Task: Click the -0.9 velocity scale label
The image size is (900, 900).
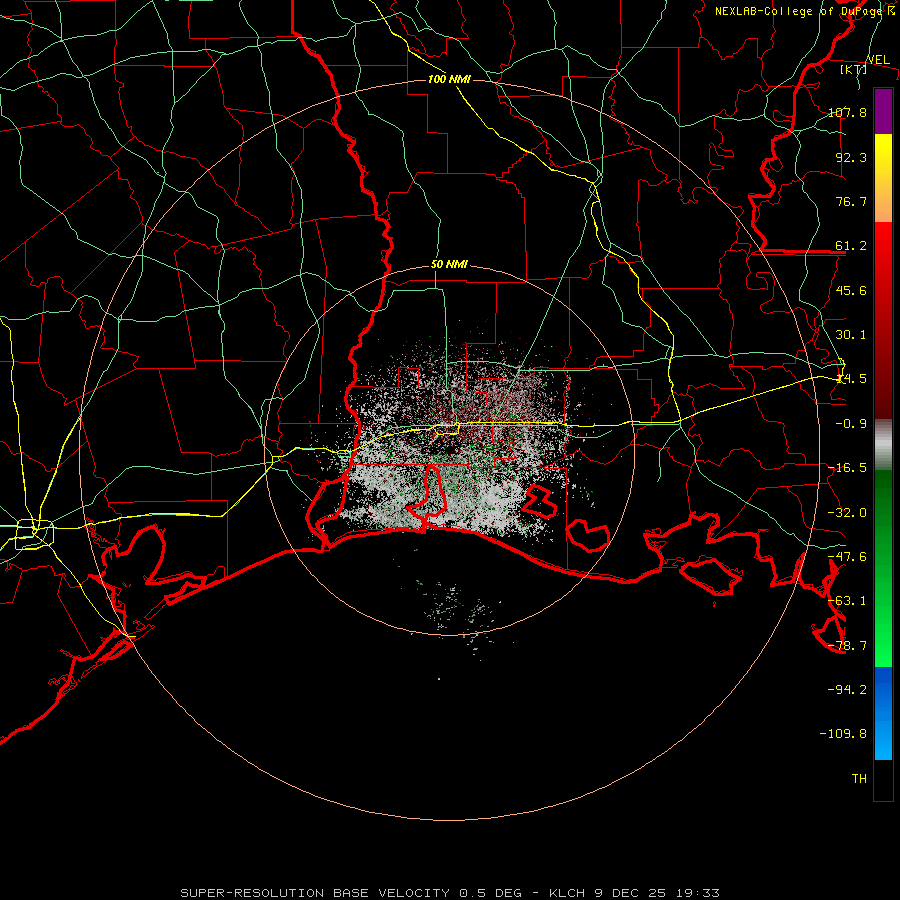Action: coord(851,423)
